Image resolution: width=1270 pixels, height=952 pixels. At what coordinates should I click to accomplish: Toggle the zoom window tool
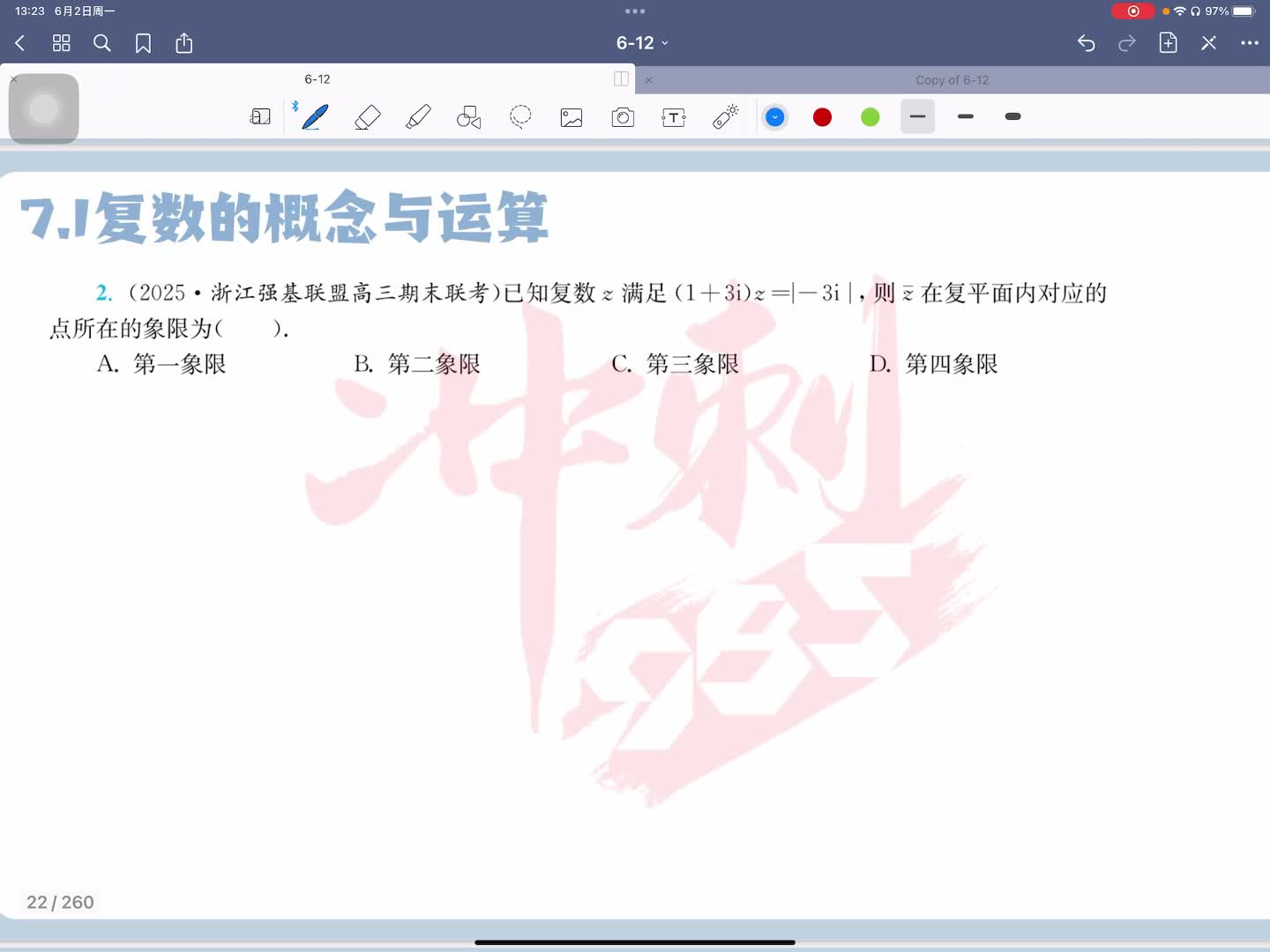(260, 117)
